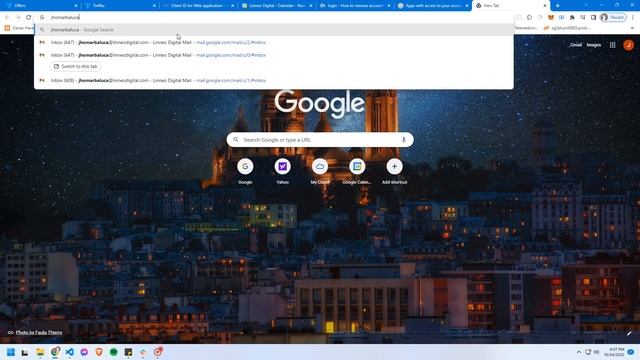Open the Google Calendar shortcut tile
640x360 pixels.
coord(357,171)
